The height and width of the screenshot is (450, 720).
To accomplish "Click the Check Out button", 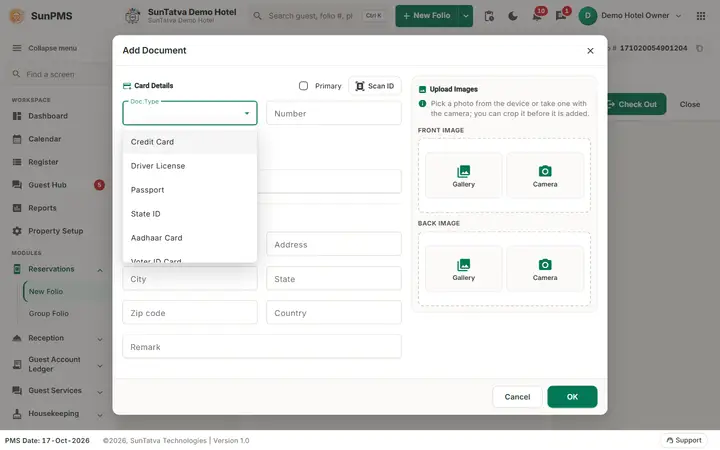I will click(x=637, y=104).
